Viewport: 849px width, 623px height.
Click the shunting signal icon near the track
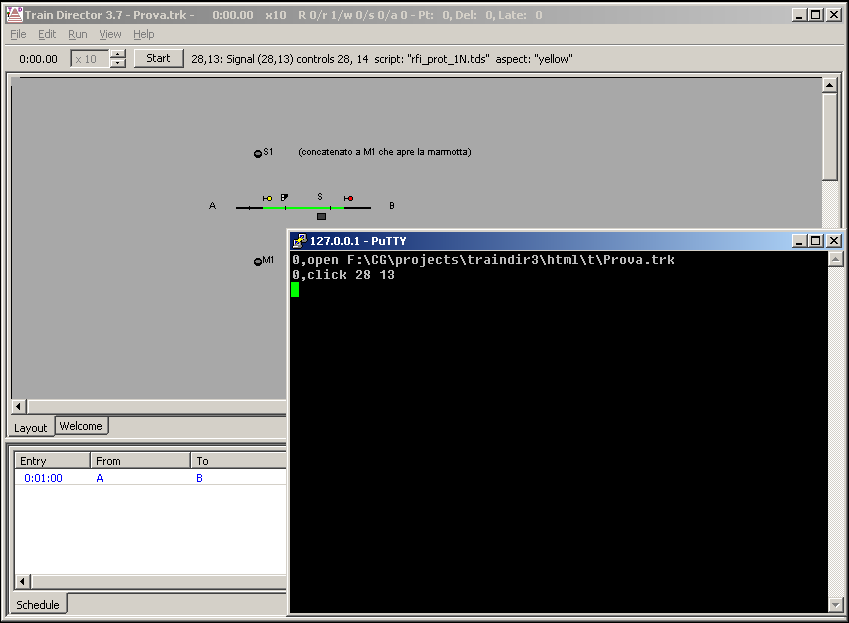pos(285,197)
